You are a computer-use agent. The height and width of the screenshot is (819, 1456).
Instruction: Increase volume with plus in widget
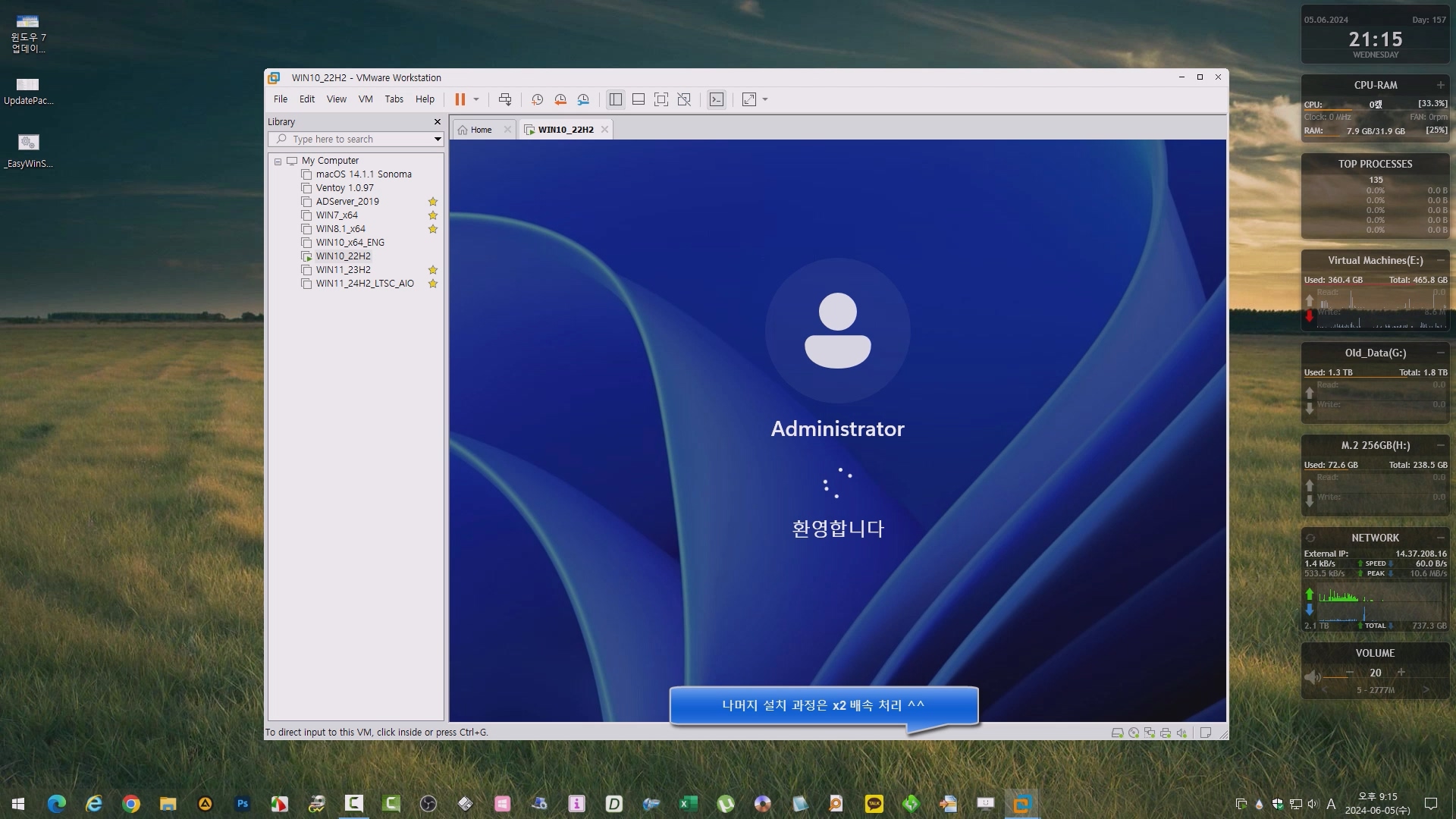(1401, 673)
